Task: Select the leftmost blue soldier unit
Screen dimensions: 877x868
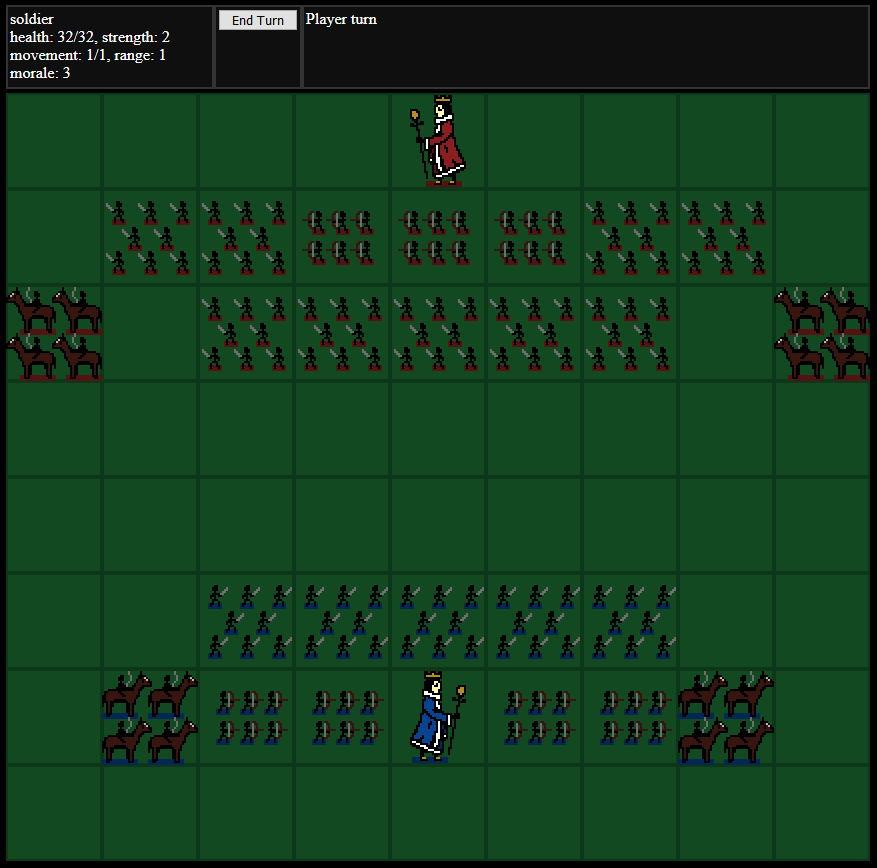Action: [246, 621]
